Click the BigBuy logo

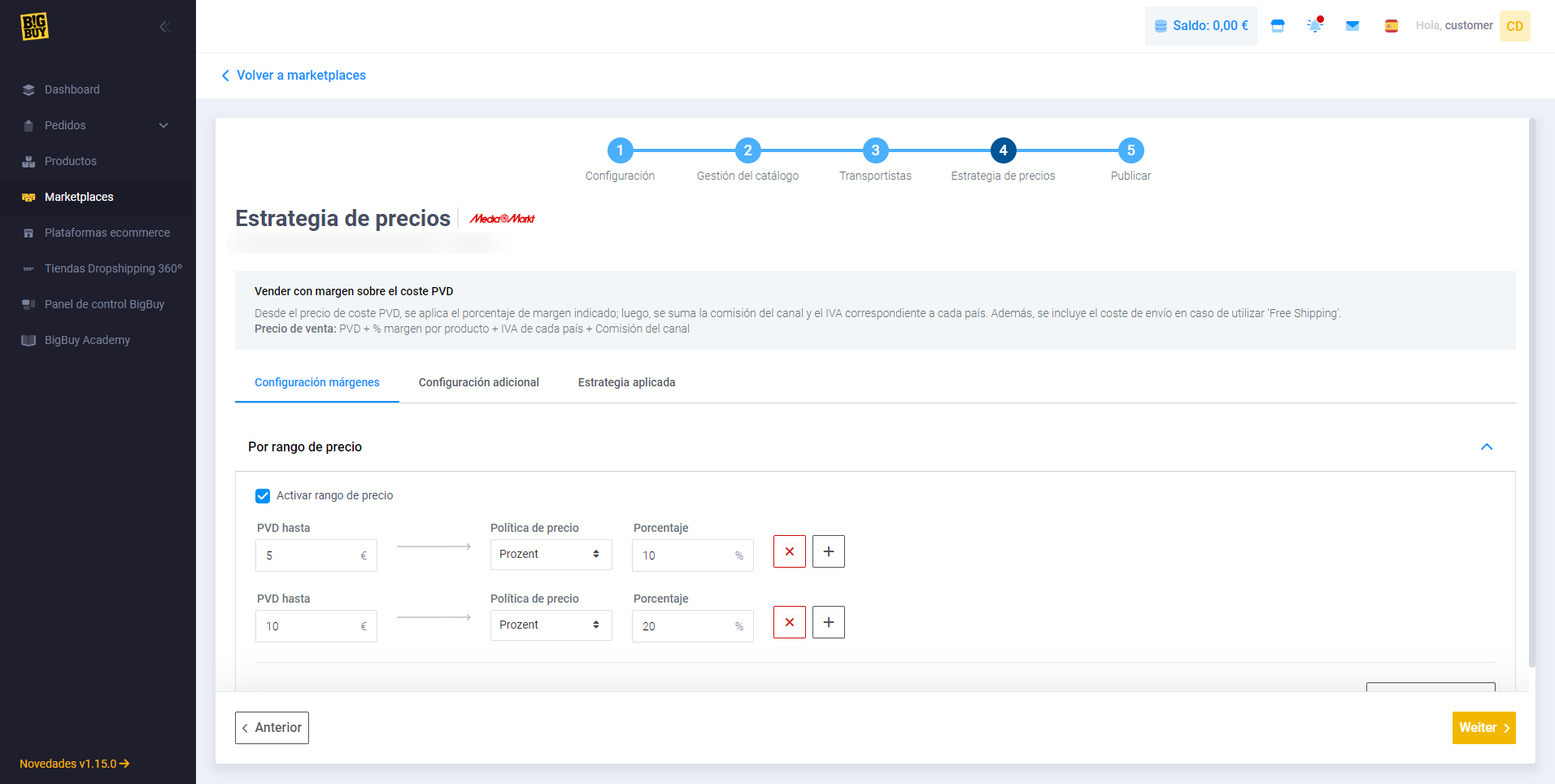tap(34, 26)
